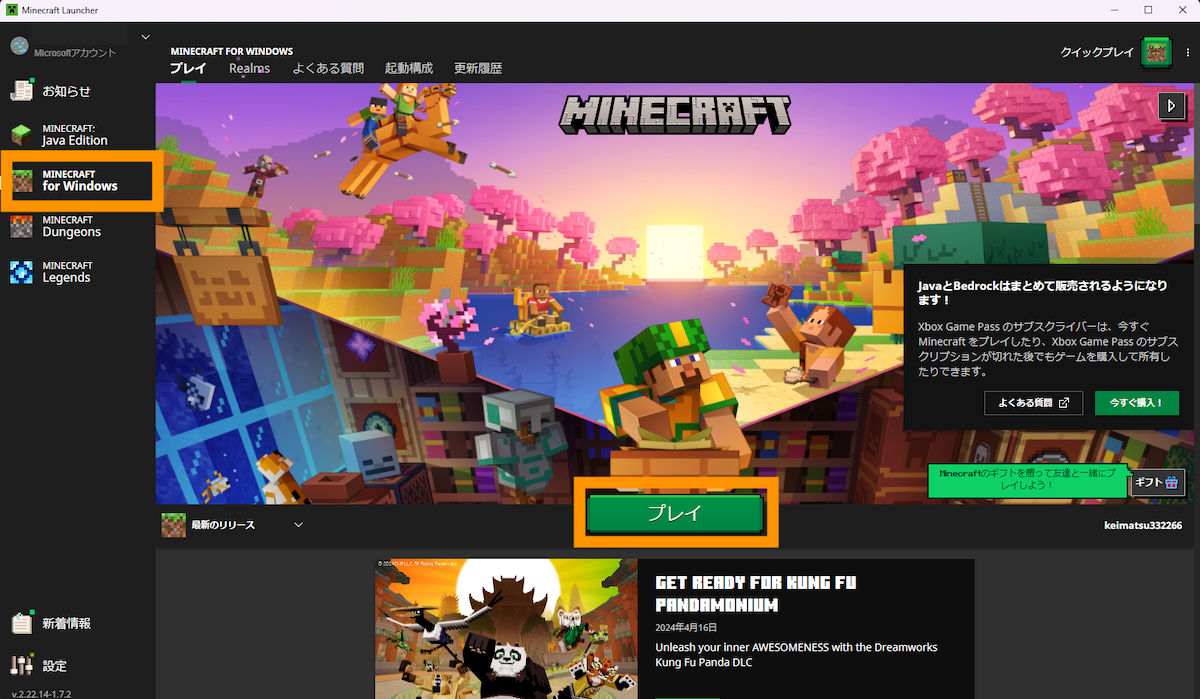This screenshot has height=699, width=1200.
Task: Open MINECRAFT Dungeons from the sidebar
Action: pos(70,226)
